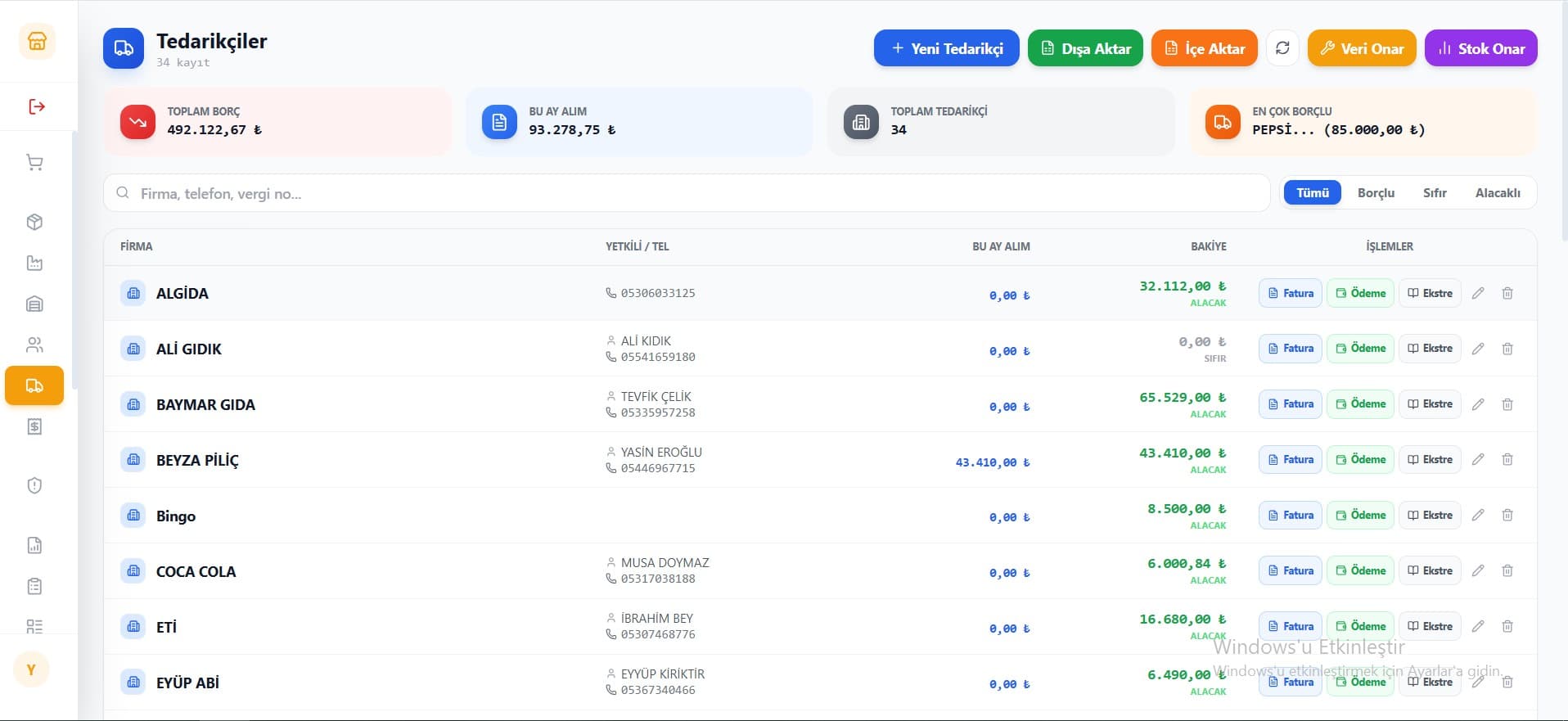This screenshot has width=1568, height=721.
Task: Click the İçe Aktar button
Action: tap(1205, 48)
